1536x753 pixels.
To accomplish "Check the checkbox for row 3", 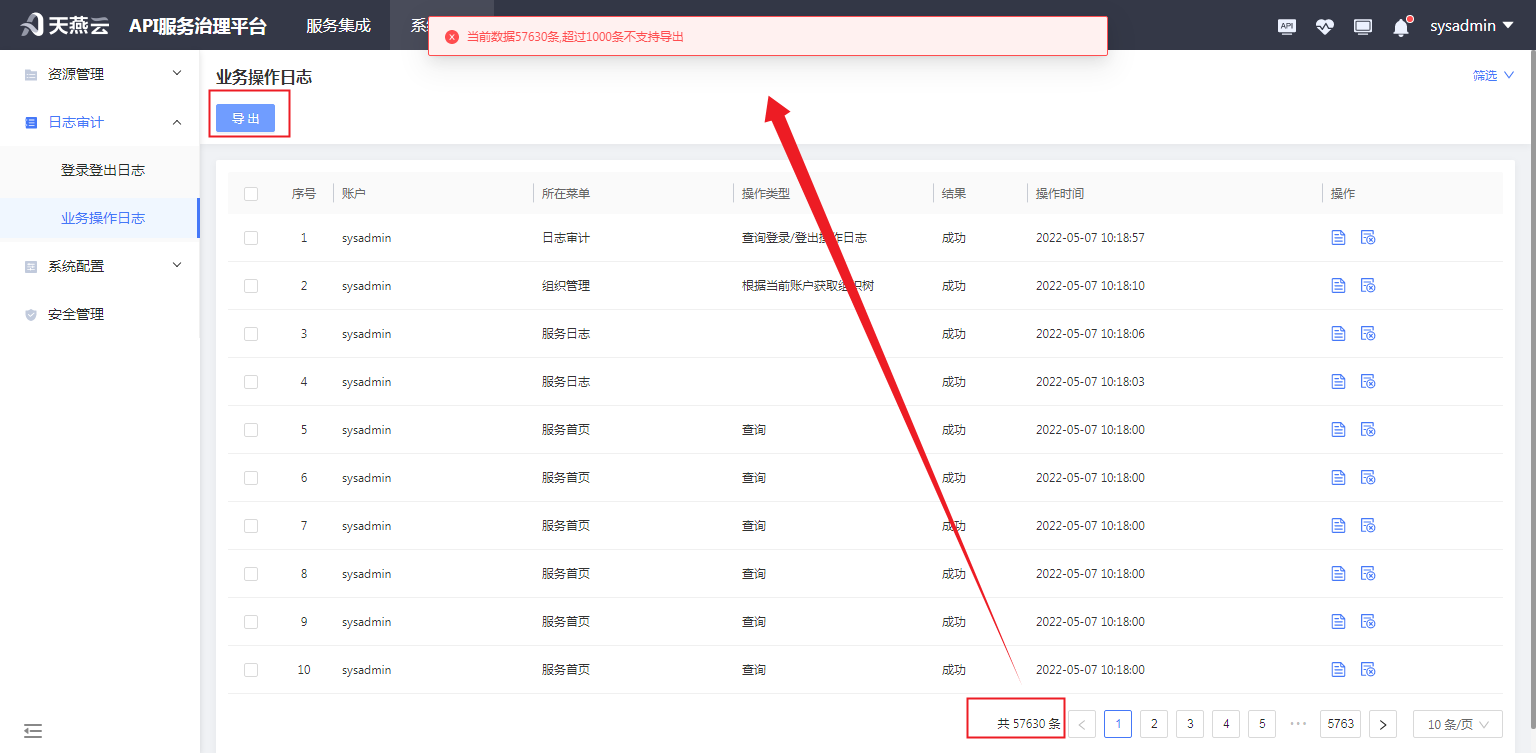I will click(251, 334).
